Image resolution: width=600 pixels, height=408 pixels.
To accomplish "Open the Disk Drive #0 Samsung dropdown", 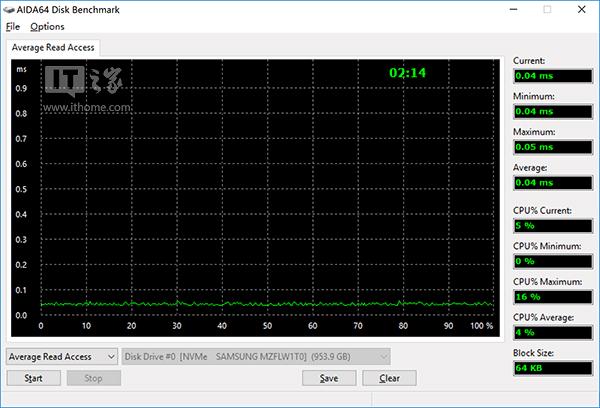I will pos(256,357).
